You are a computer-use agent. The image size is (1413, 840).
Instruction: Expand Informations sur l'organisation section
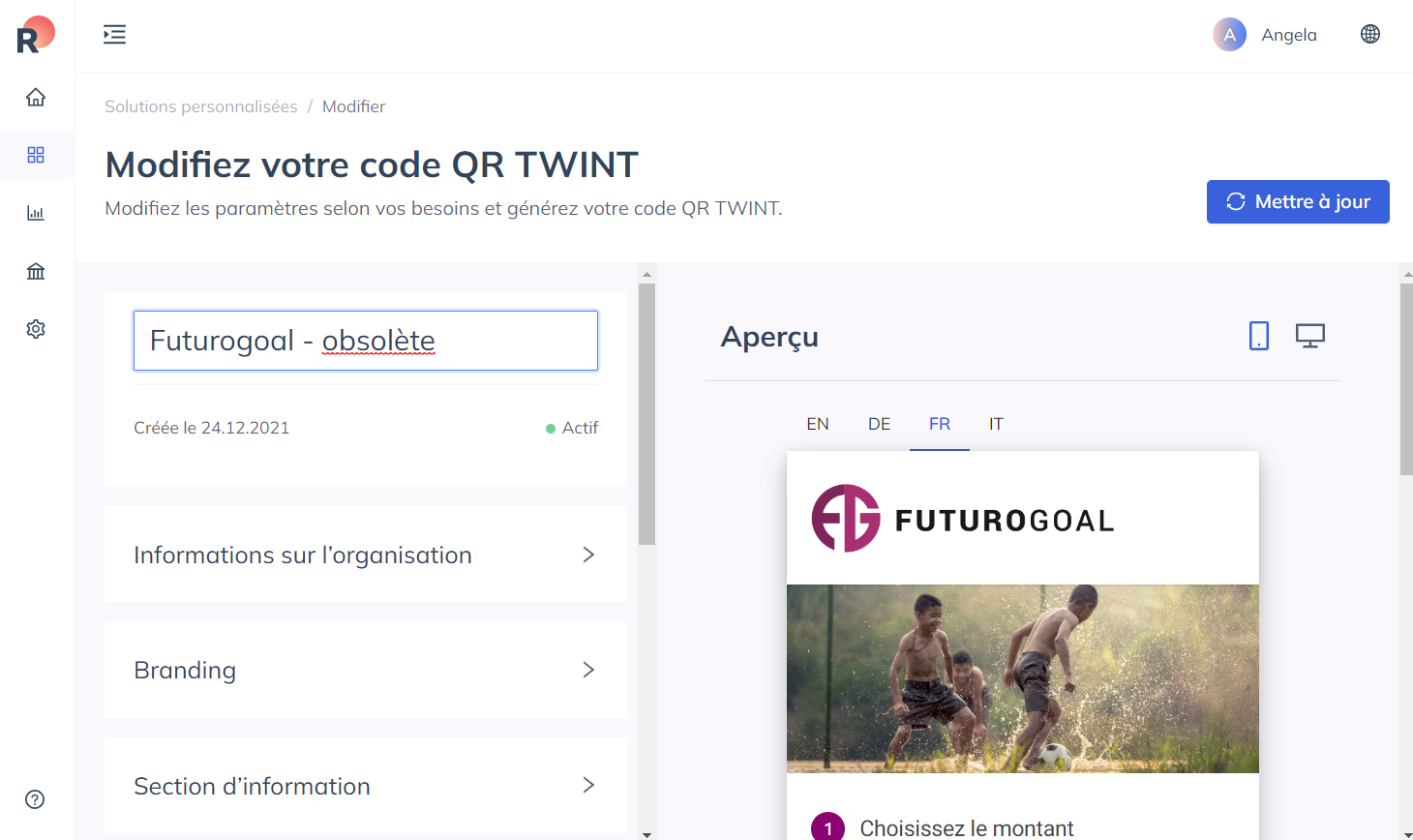tap(366, 555)
